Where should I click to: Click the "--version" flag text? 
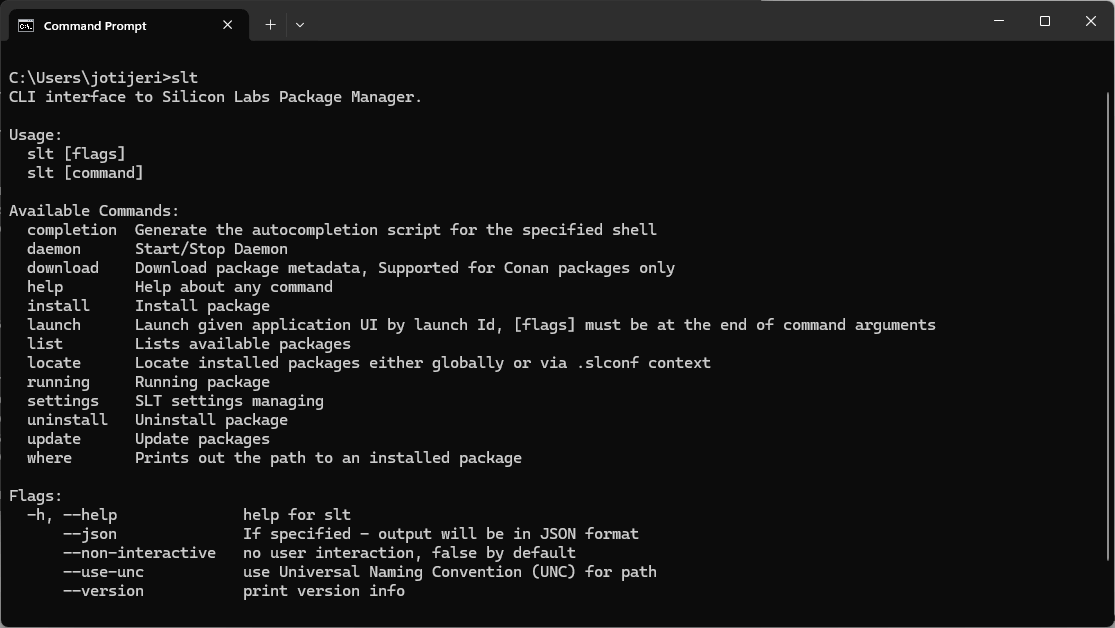[103, 591]
